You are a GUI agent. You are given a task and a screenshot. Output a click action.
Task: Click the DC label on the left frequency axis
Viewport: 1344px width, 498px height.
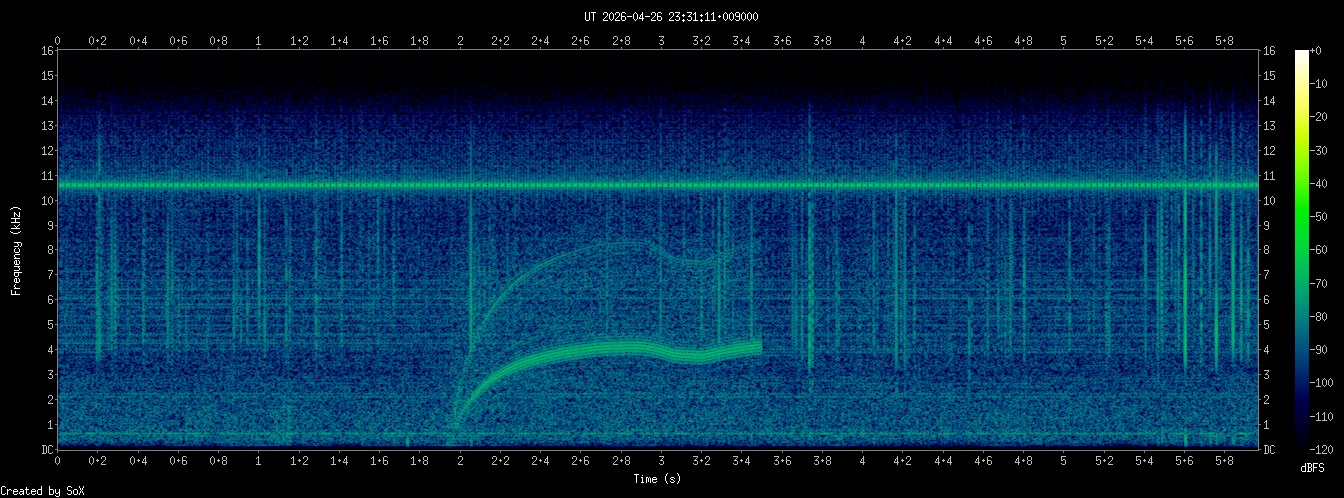click(x=46, y=450)
